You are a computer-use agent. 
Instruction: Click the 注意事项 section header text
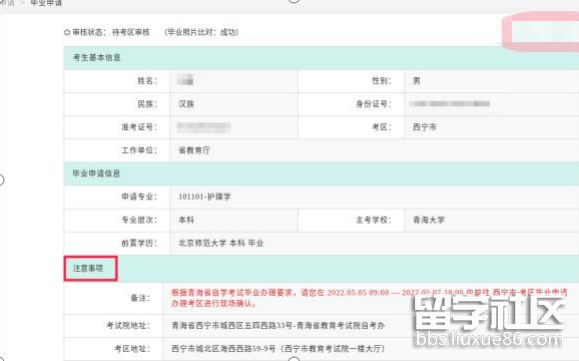pyautogui.click(x=88, y=268)
